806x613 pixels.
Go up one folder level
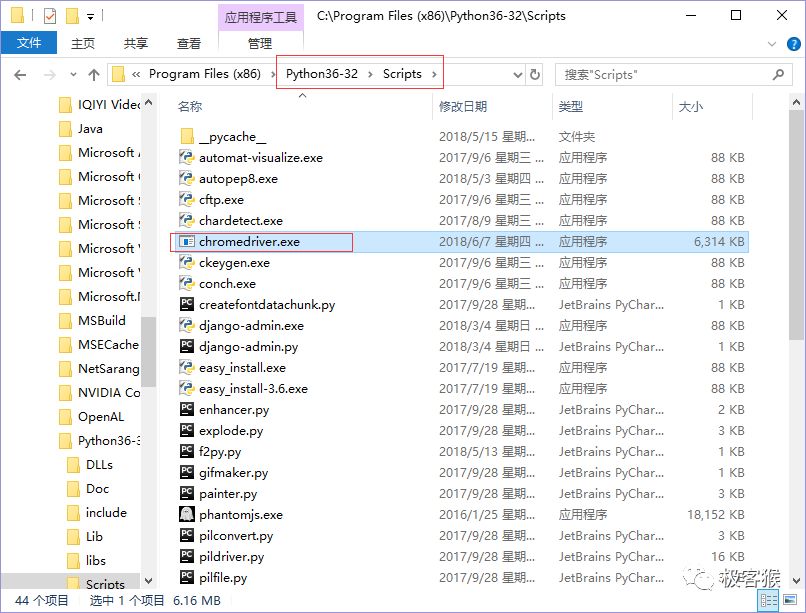94,75
